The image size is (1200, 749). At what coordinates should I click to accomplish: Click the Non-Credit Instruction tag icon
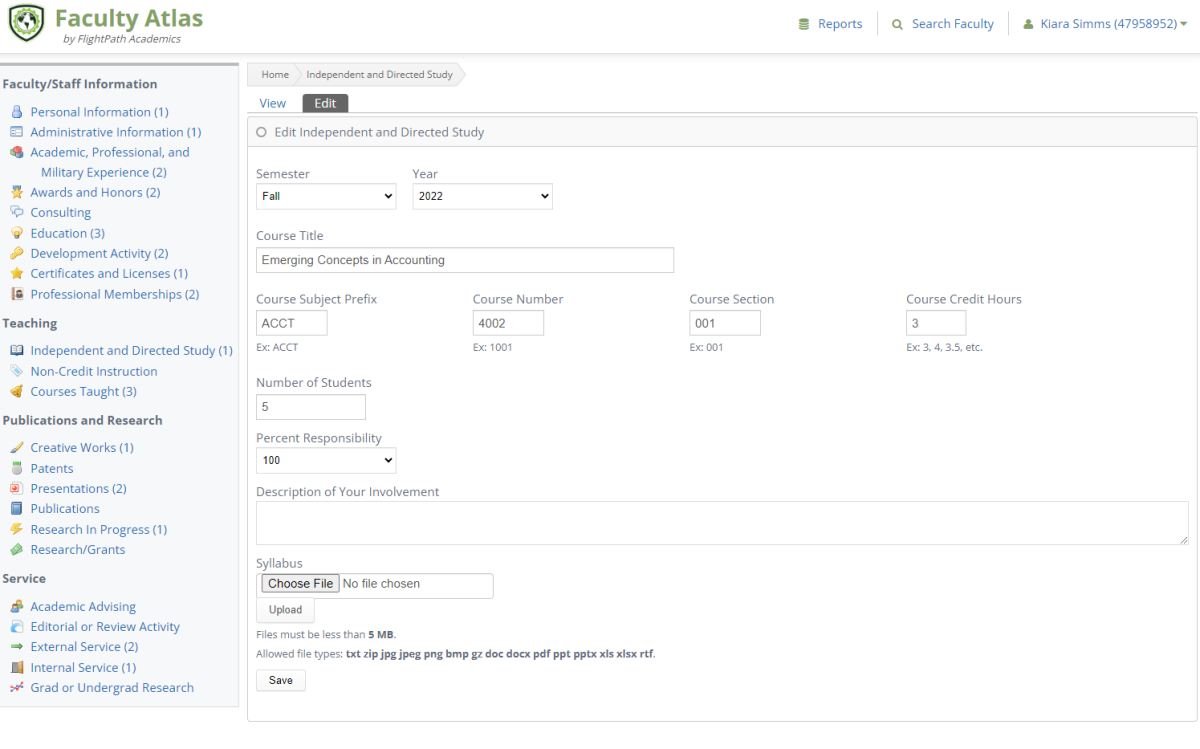tap(16, 371)
